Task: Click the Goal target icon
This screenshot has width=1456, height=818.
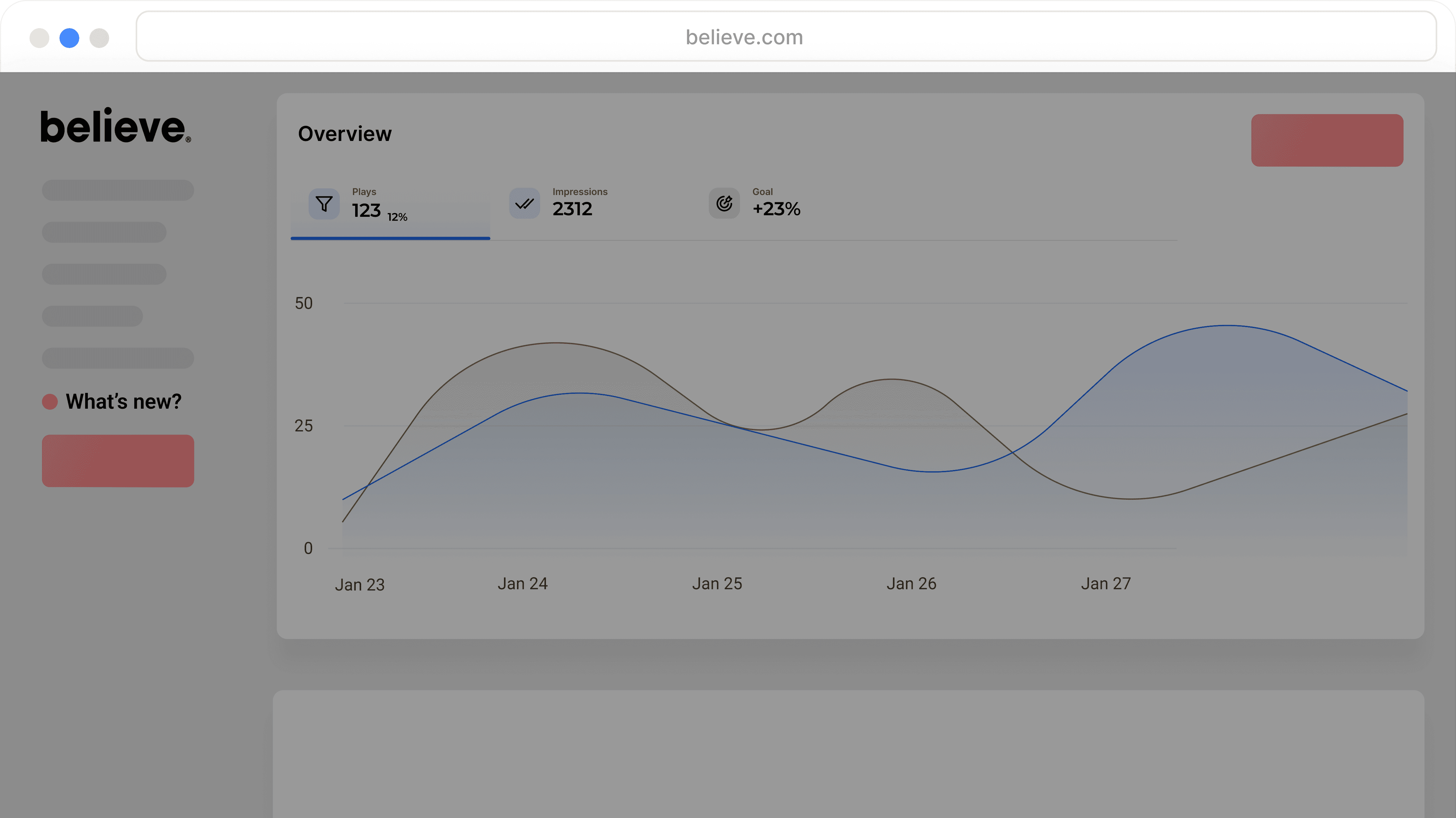Action: [x=724, y=204]
